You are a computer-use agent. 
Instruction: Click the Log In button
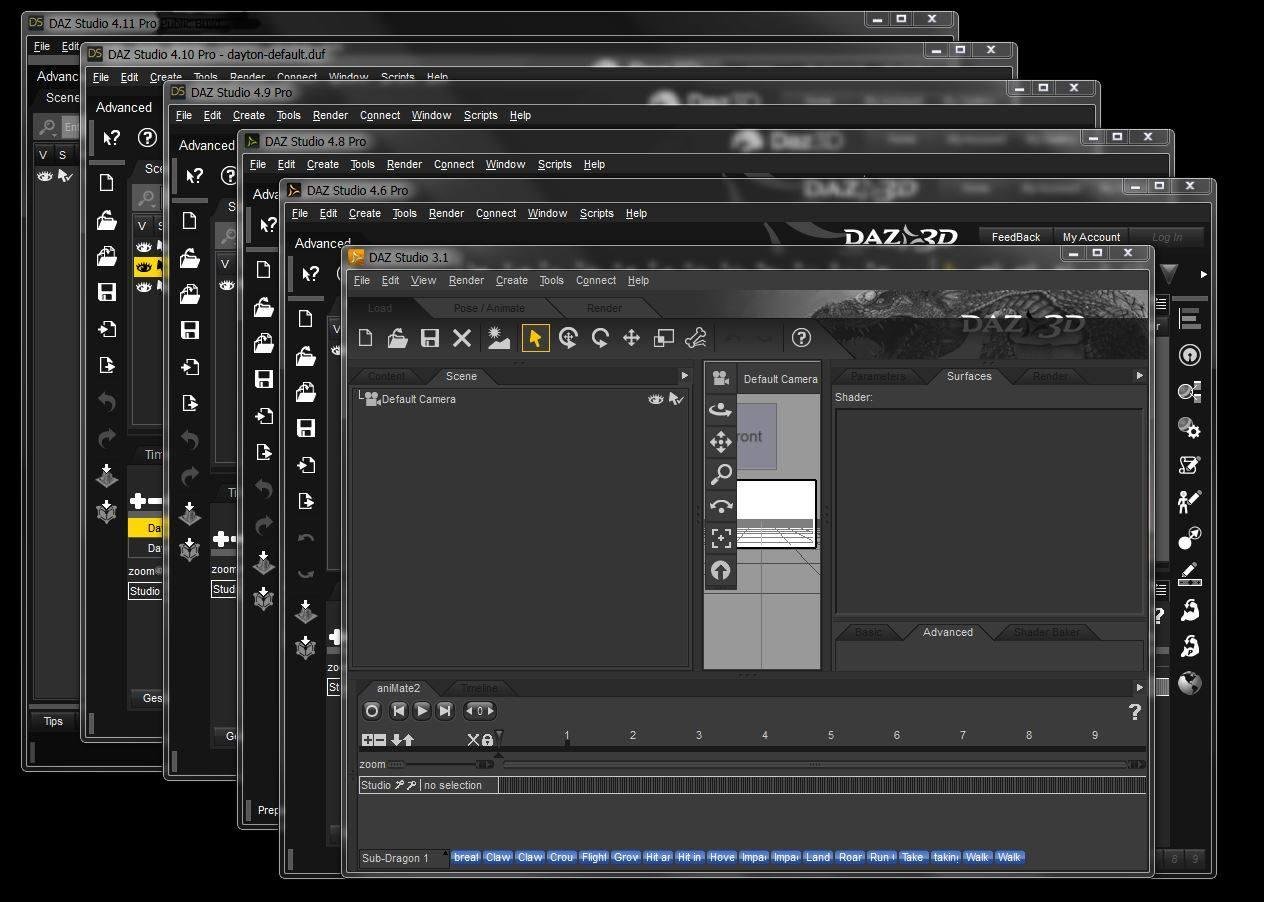pos(1167,237)
